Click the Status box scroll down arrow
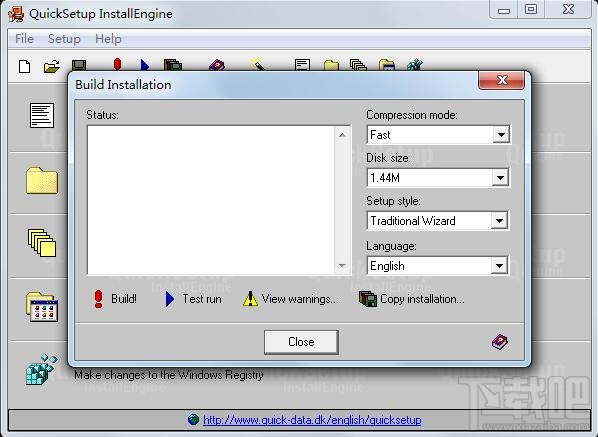The width and height of the screenshot is (598, 437). 342,265
